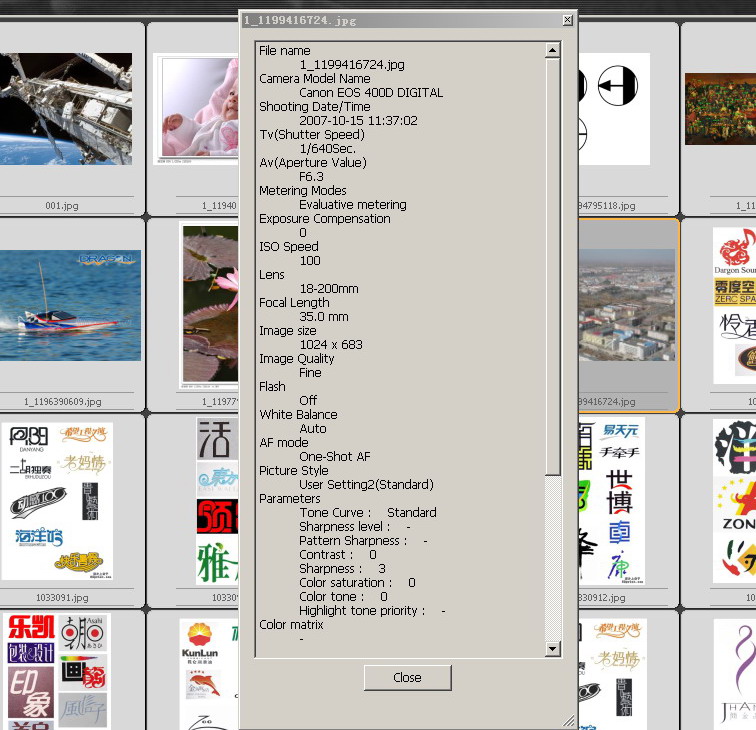Click the Close button in the info dialog
The width and height of the screenshot is (756, 730).
407,677
